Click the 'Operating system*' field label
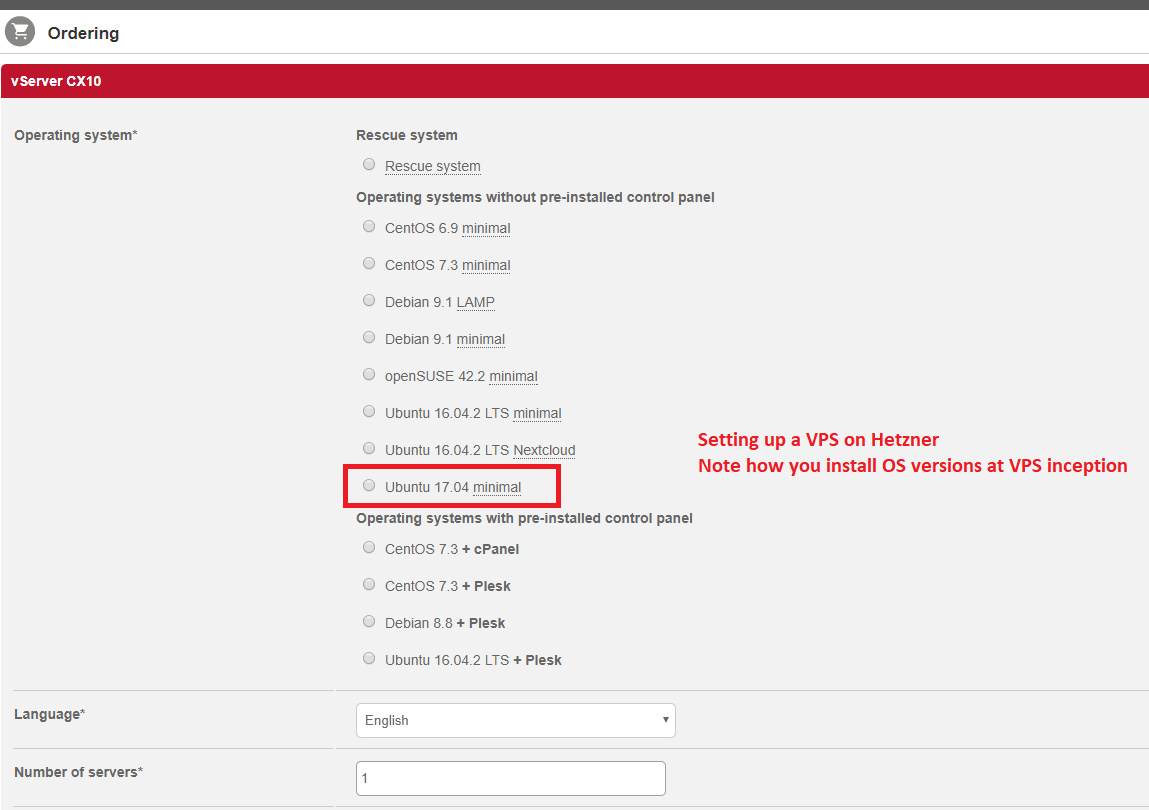Image resolution: width=1149 pixels, height=810 pixels. pyautogui.click(x=75, y=135)
